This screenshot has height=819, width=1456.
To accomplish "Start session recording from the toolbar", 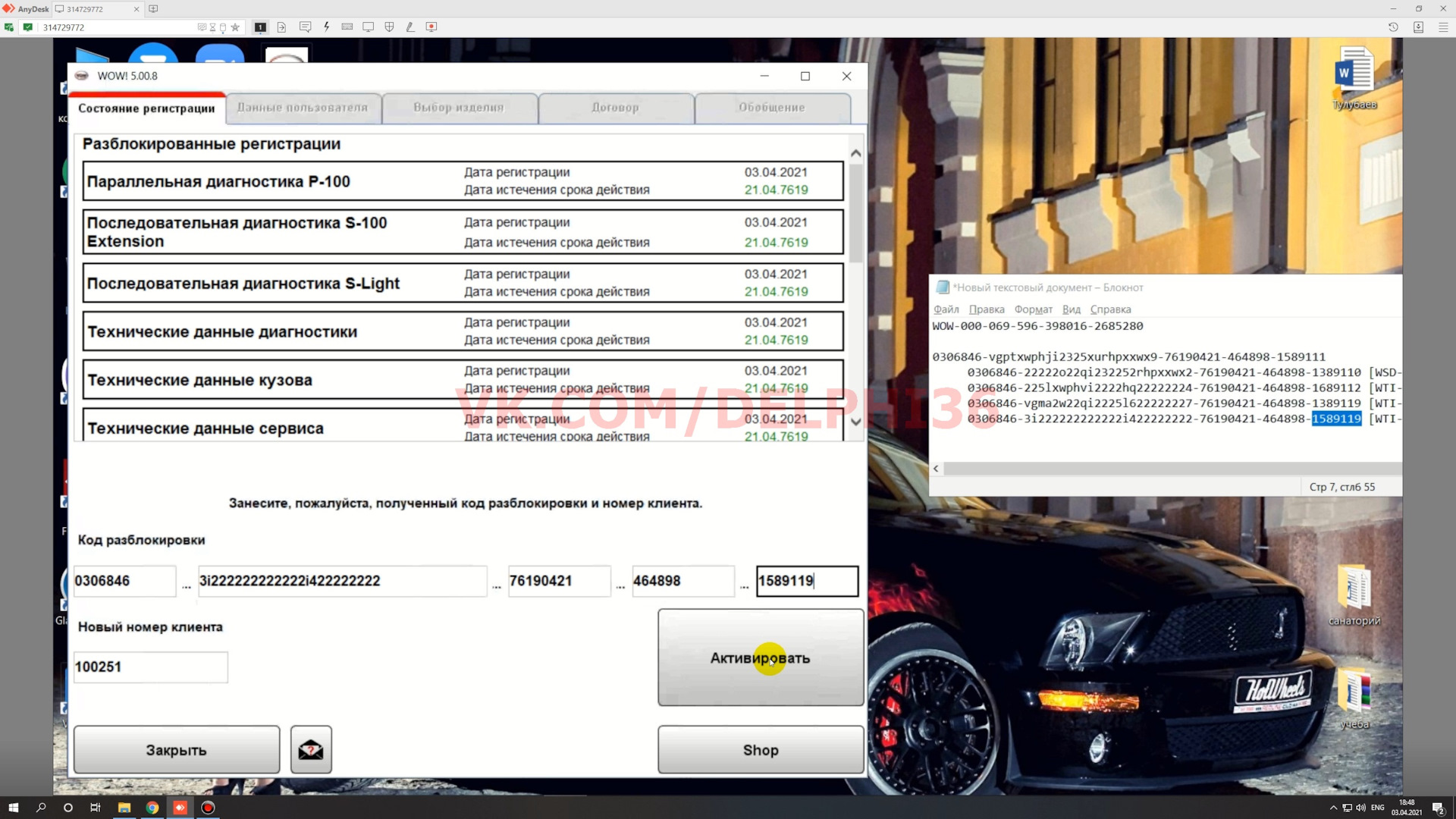I will (x=431, y=27).
